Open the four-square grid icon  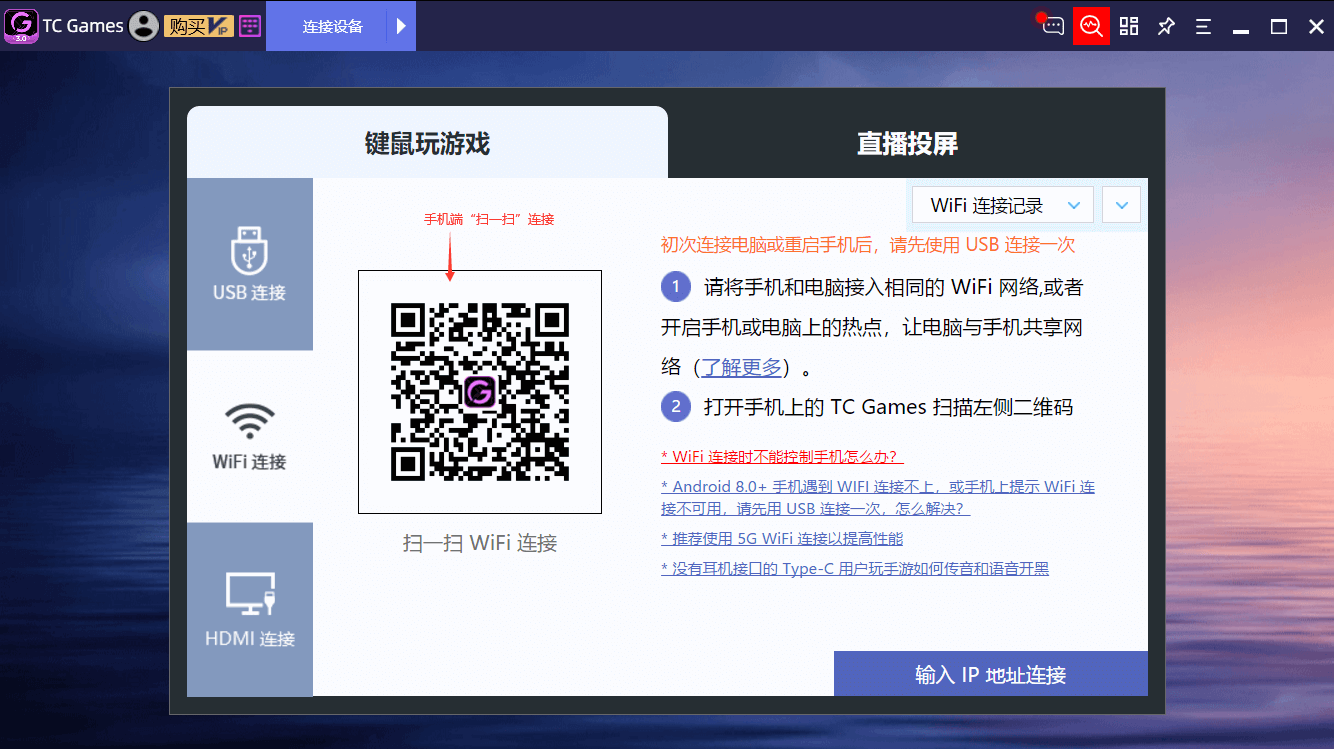click(x=1129, y=26)
